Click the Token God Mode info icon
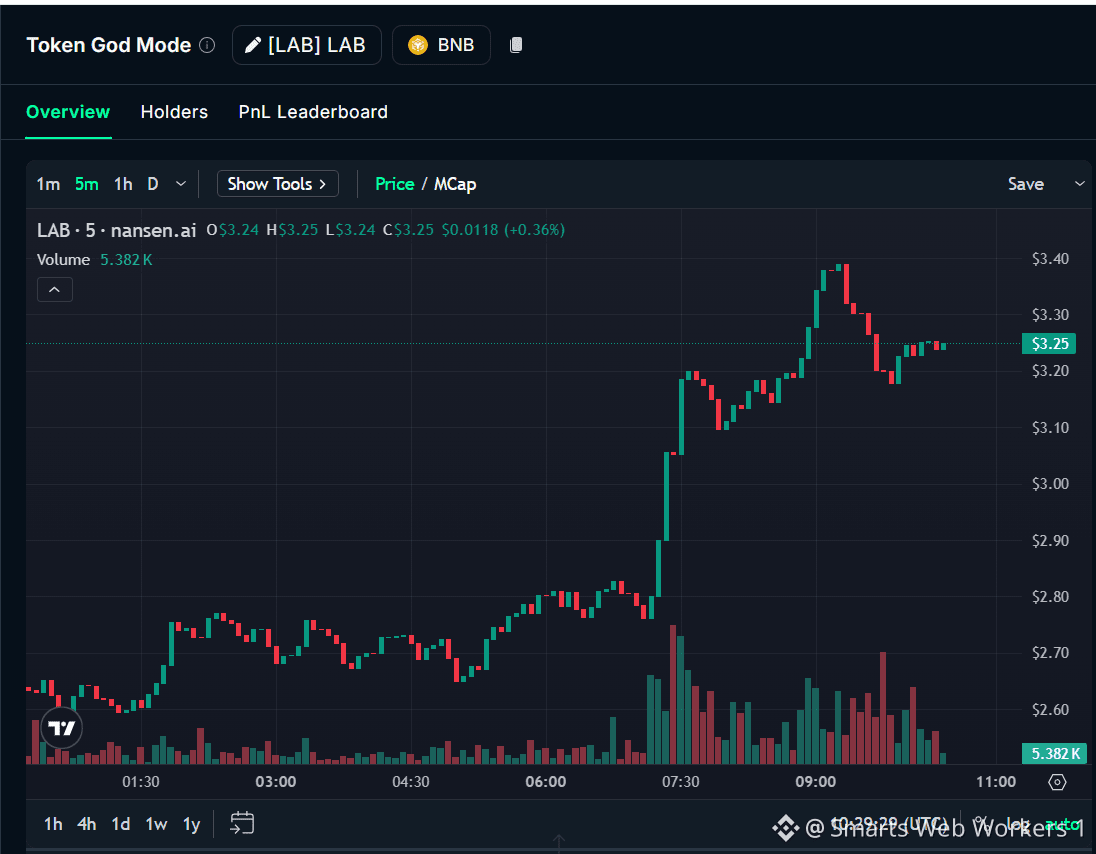The width and height of the screenshot is (1096, 854). tap(207, 45)
